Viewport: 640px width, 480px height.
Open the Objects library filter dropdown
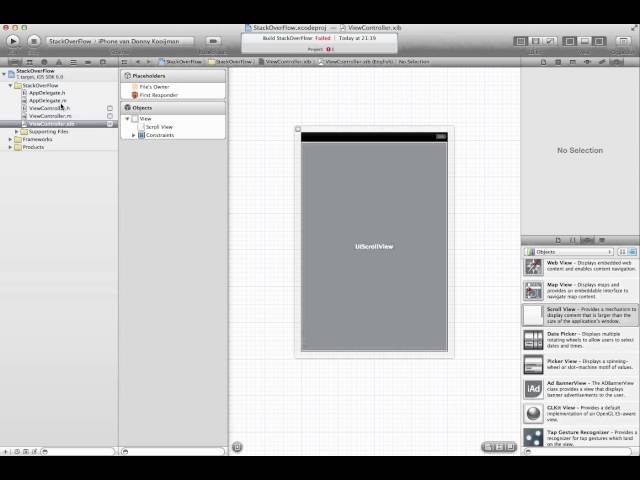click(569, 252)
